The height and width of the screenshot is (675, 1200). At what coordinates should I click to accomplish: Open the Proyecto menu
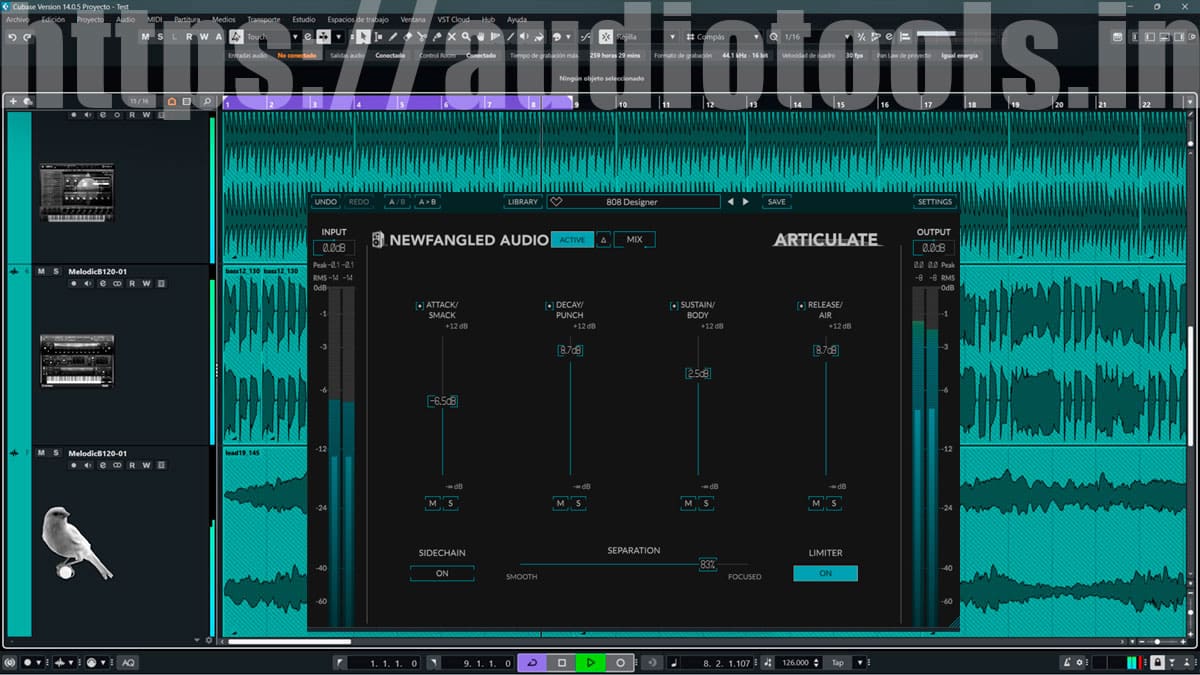[x=91, y=19]
